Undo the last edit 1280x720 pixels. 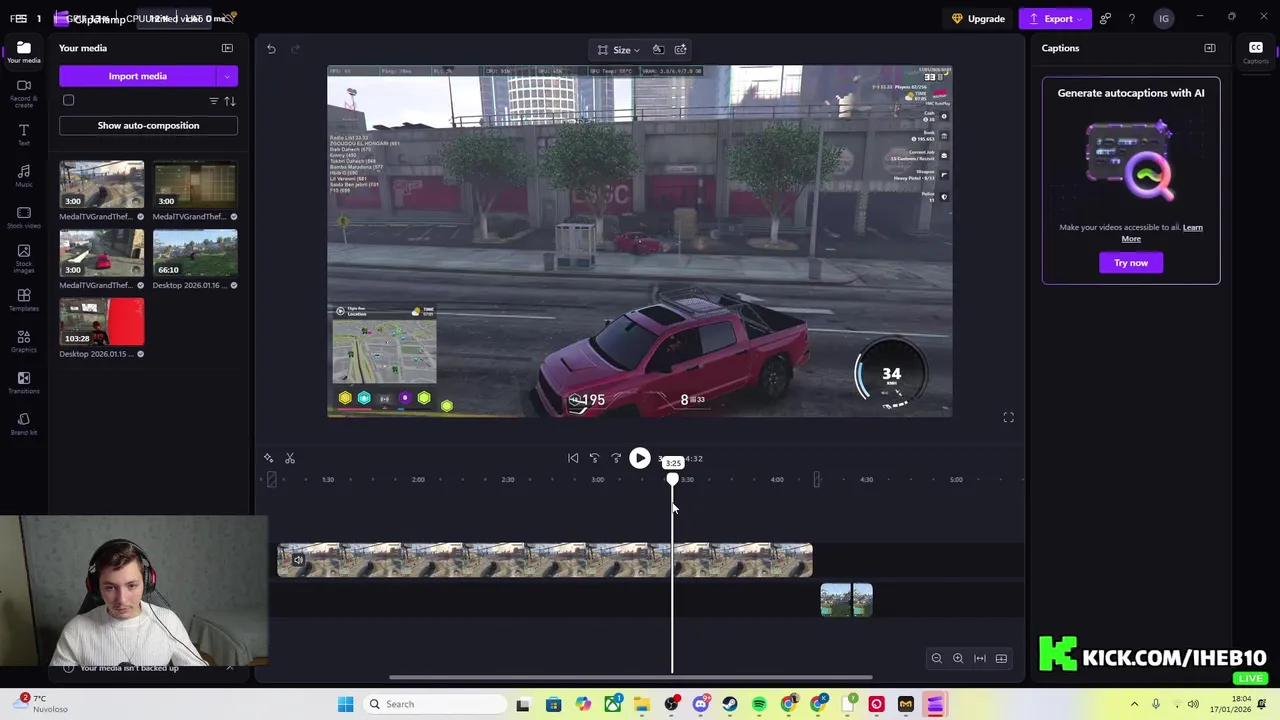click(271, 49)
